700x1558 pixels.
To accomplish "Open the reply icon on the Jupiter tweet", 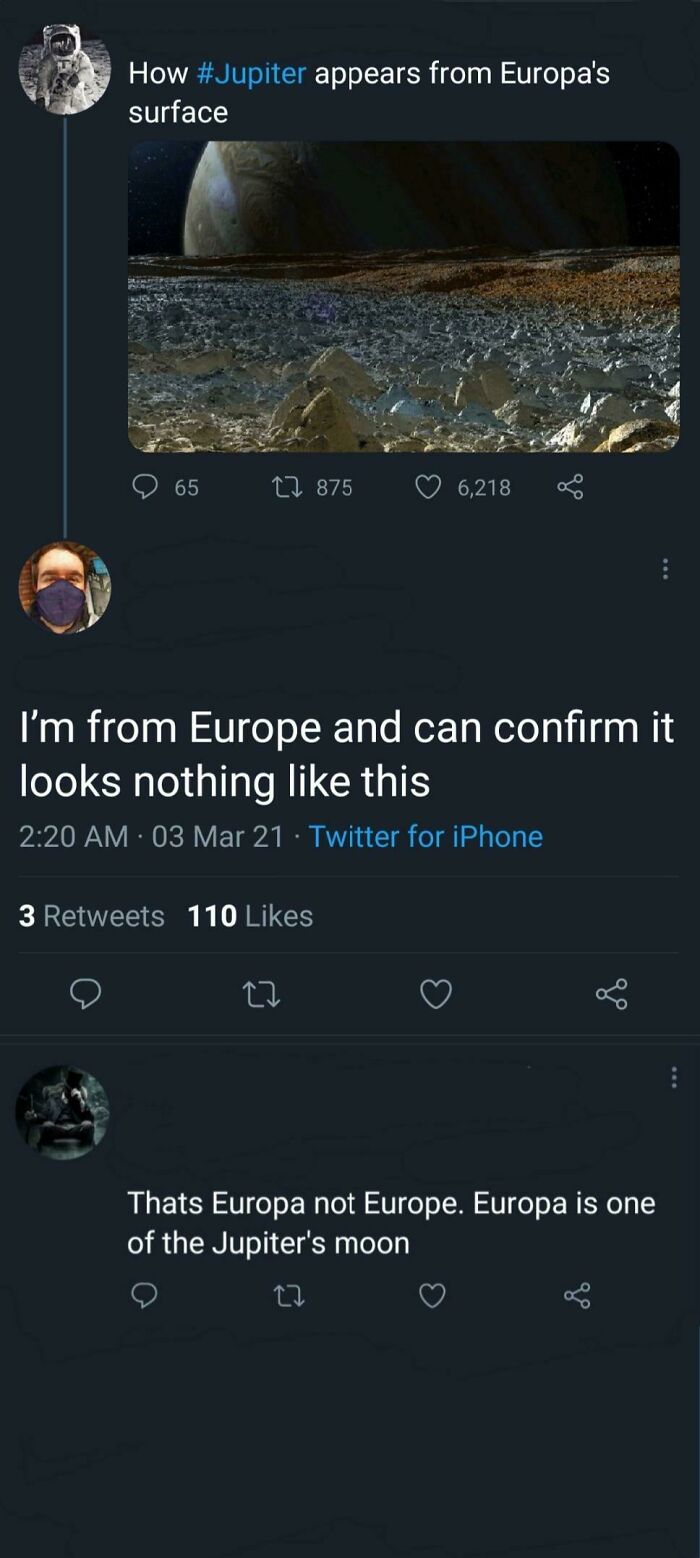I will tap(146, 487).
